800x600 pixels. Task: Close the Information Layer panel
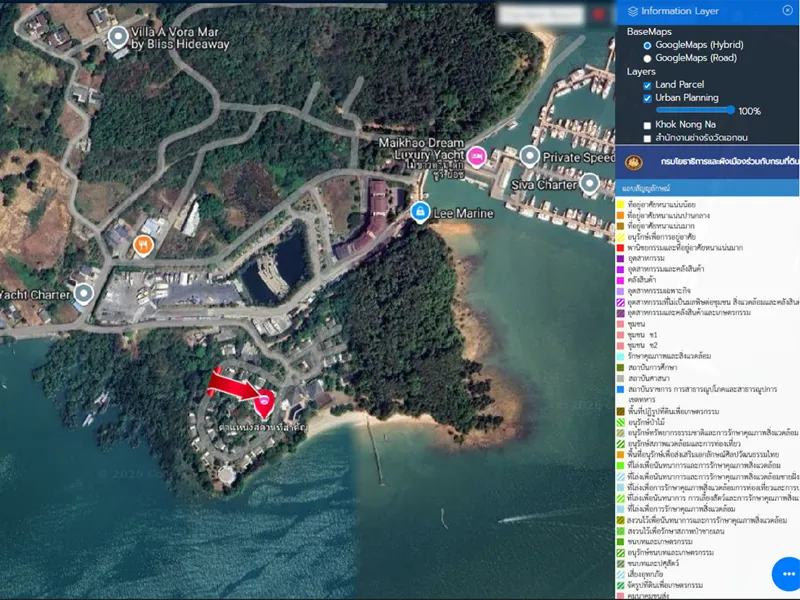[787, 11]
